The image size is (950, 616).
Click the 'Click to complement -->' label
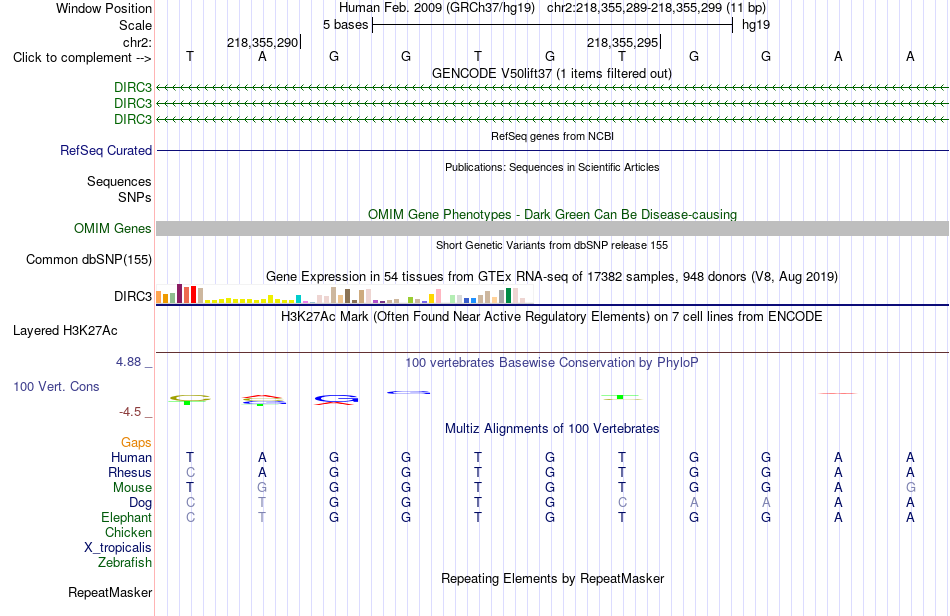point(82,58)
